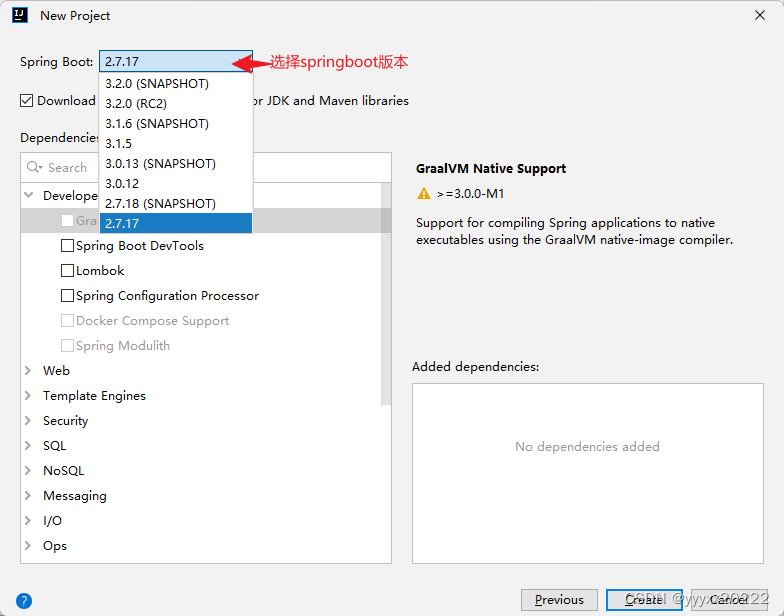
Task: Expand the Template Engines category
Action: [28, 396]
